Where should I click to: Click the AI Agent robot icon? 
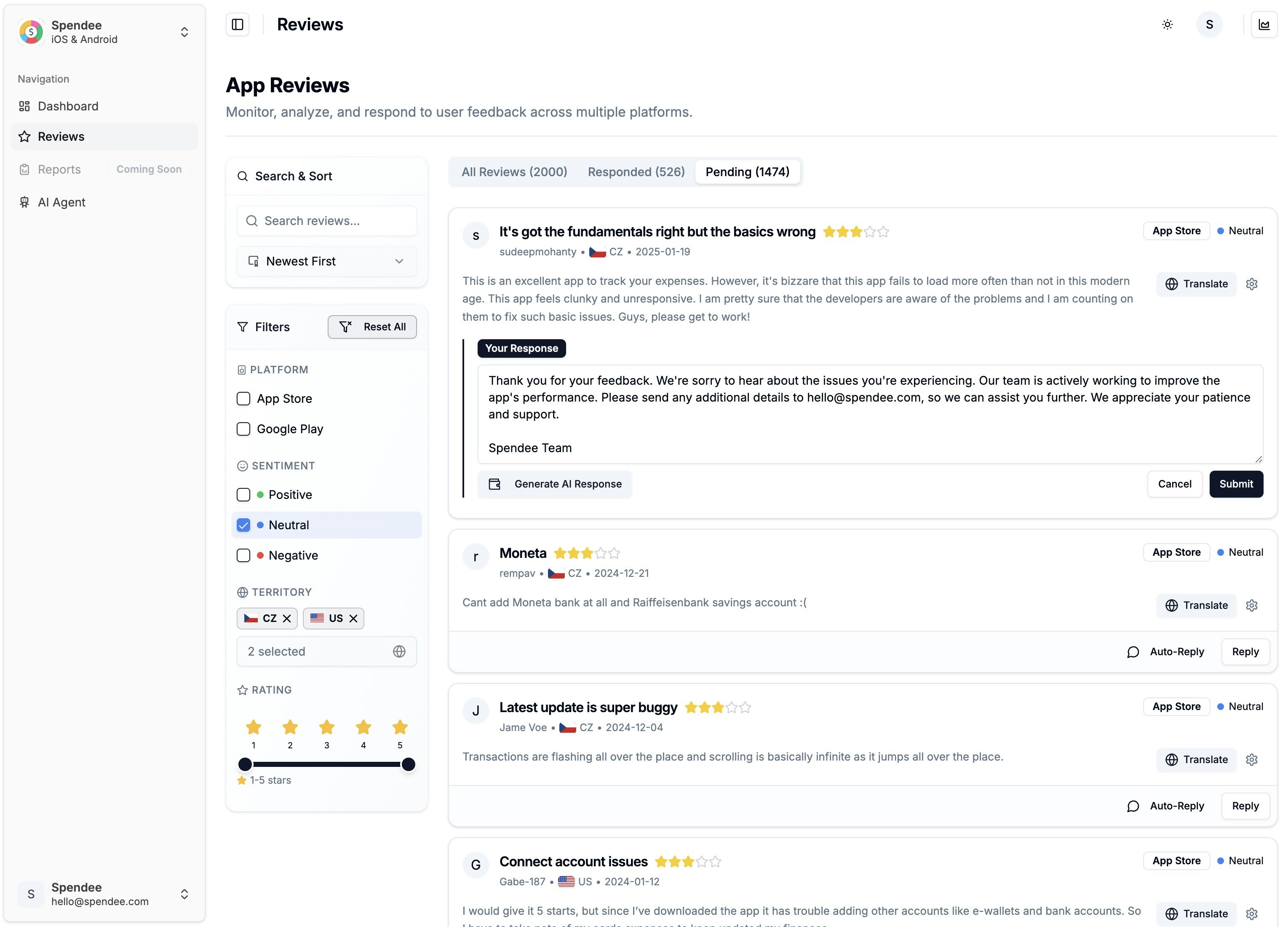[x=24, y=202]
